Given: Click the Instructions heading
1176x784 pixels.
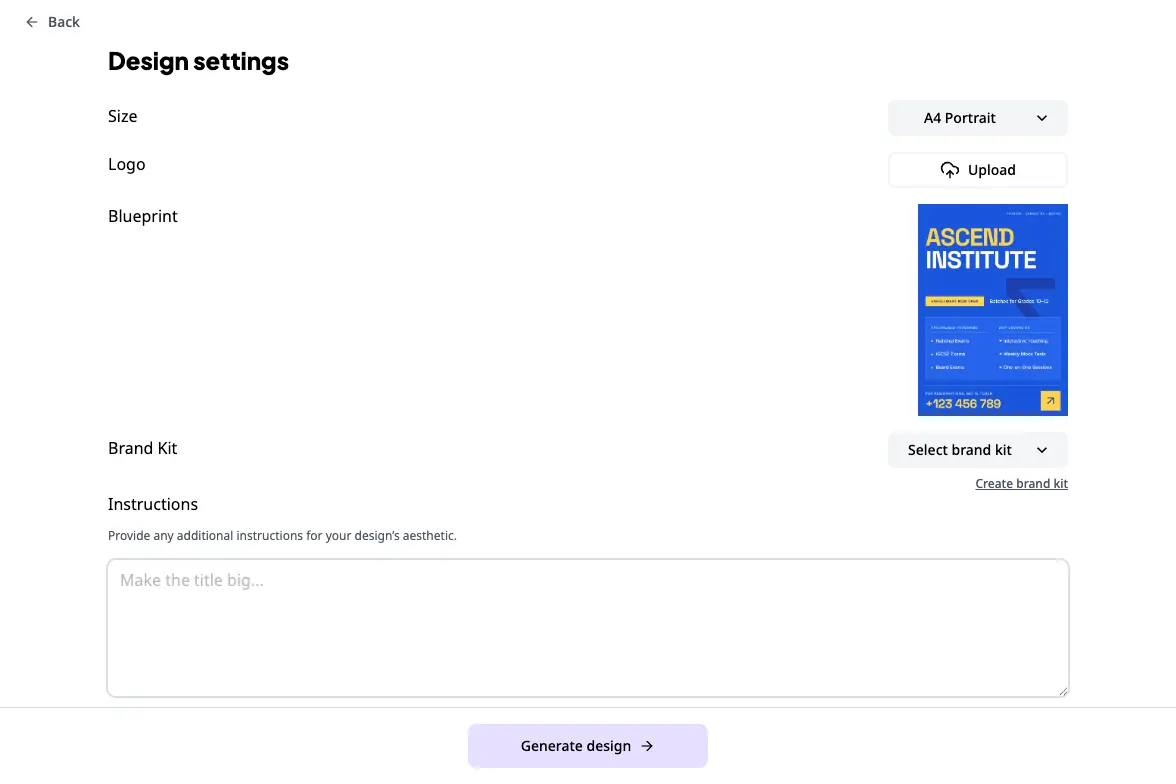Looking at the screenshot, I should point(153,504).
